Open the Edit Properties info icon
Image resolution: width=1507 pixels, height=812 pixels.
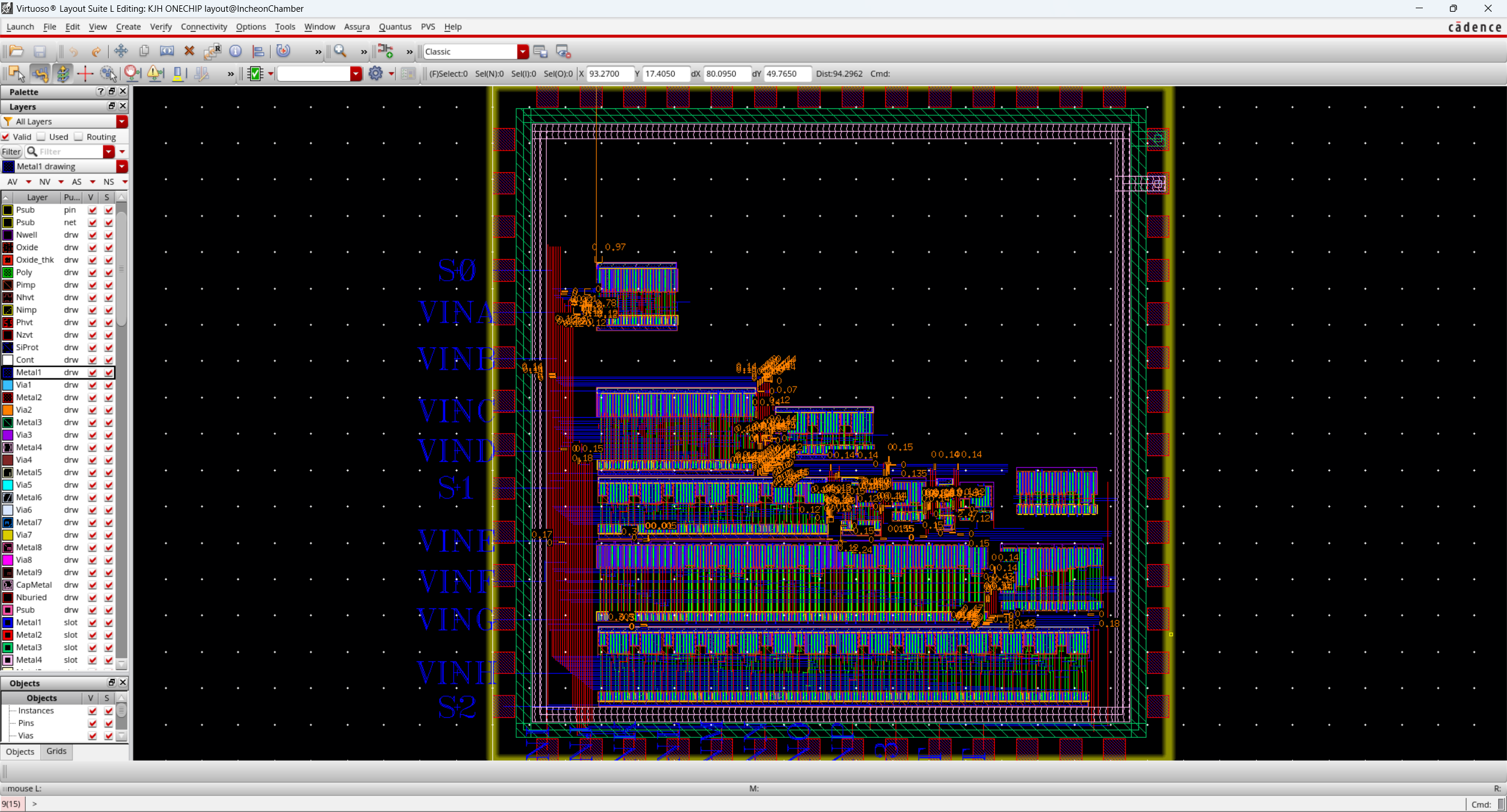[235, 51]
